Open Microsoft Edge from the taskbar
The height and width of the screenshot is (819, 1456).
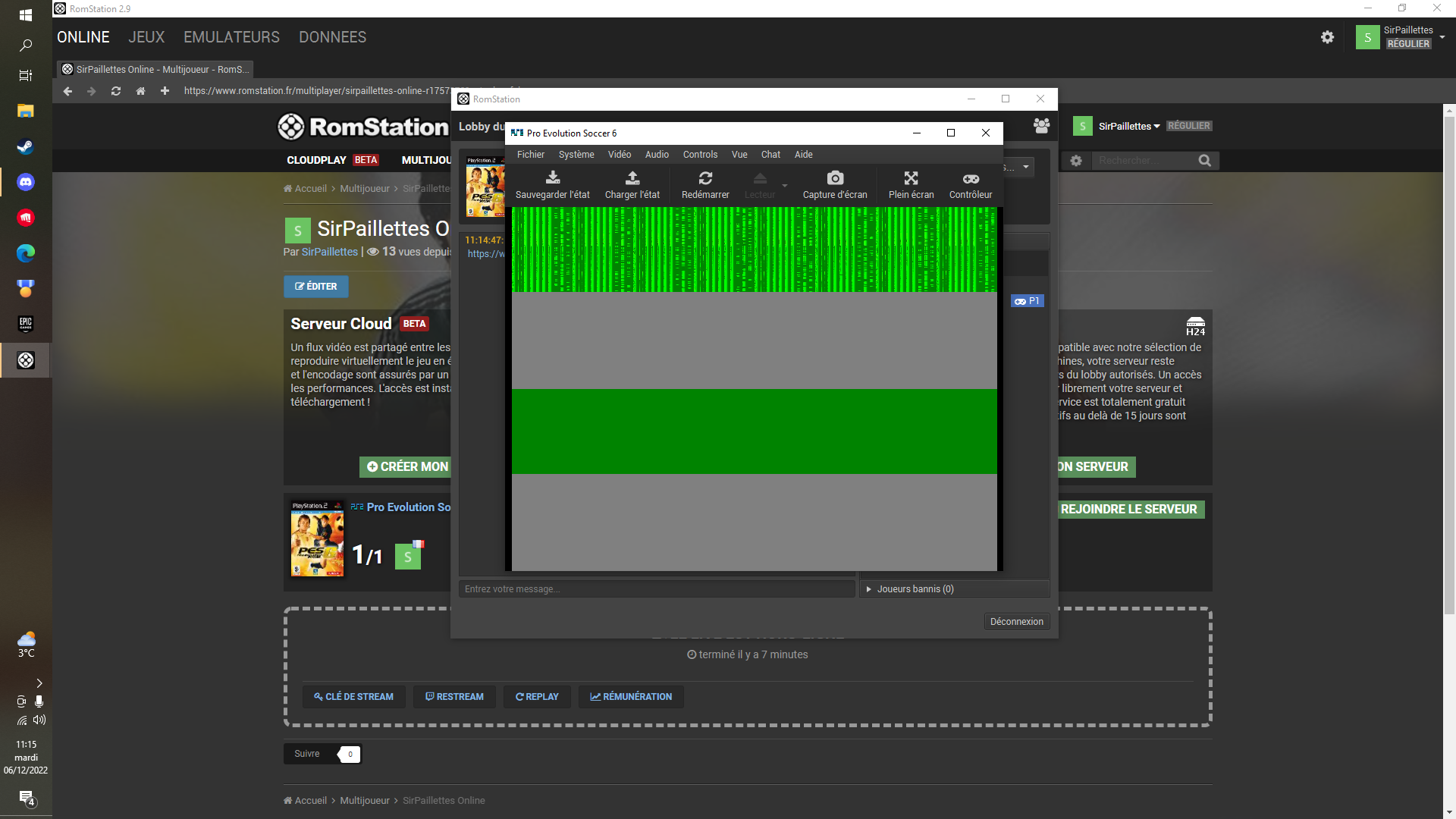26,253
